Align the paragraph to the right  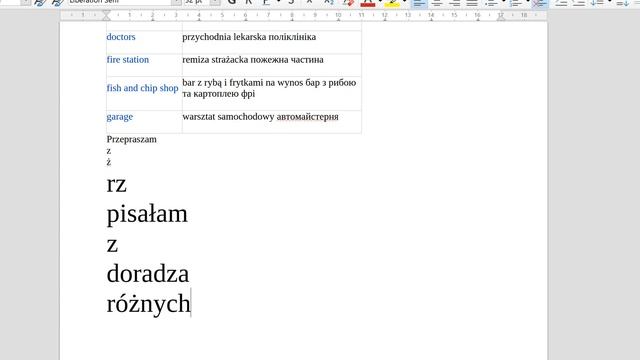pos(454,3)
